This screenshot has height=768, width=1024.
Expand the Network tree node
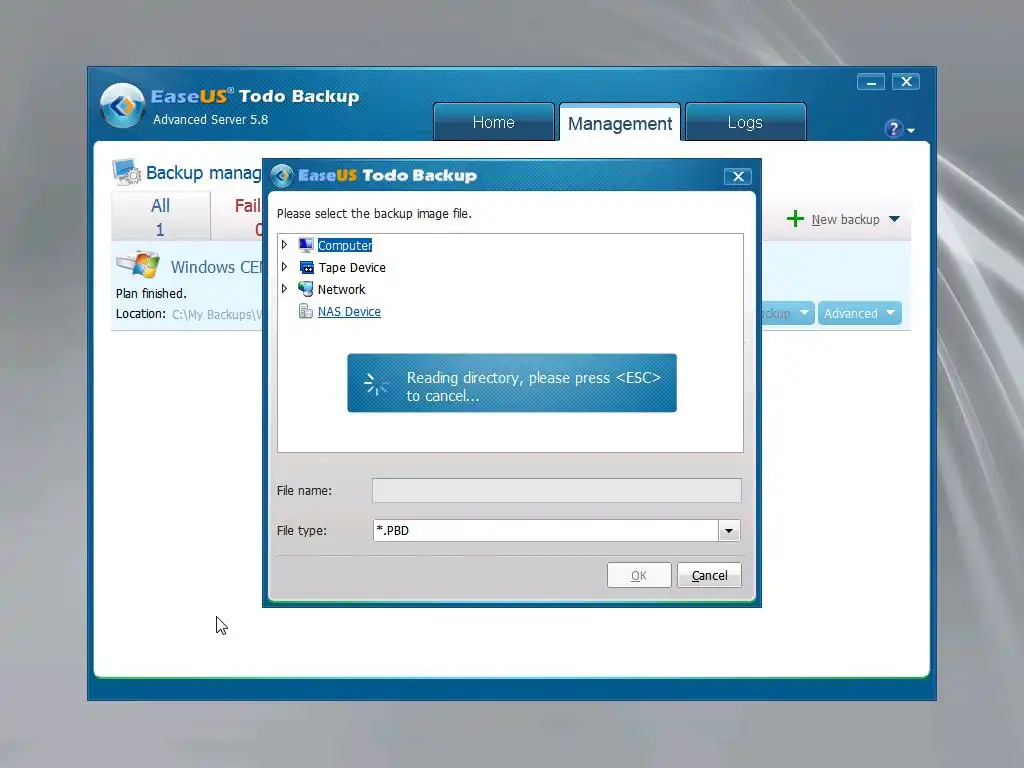(x=284, y=289)
